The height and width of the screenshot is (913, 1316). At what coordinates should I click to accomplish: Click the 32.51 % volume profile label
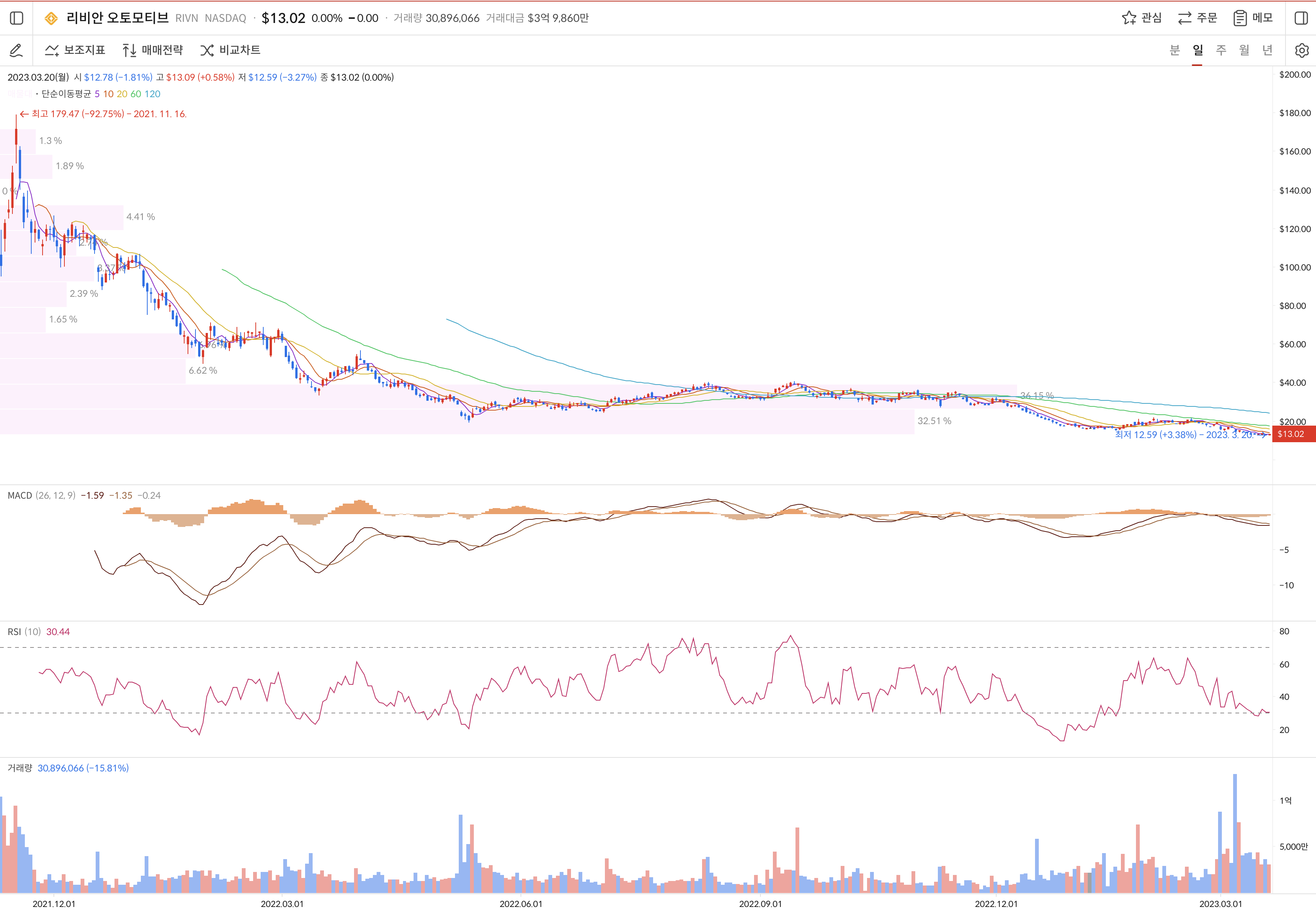click(934, 421)
